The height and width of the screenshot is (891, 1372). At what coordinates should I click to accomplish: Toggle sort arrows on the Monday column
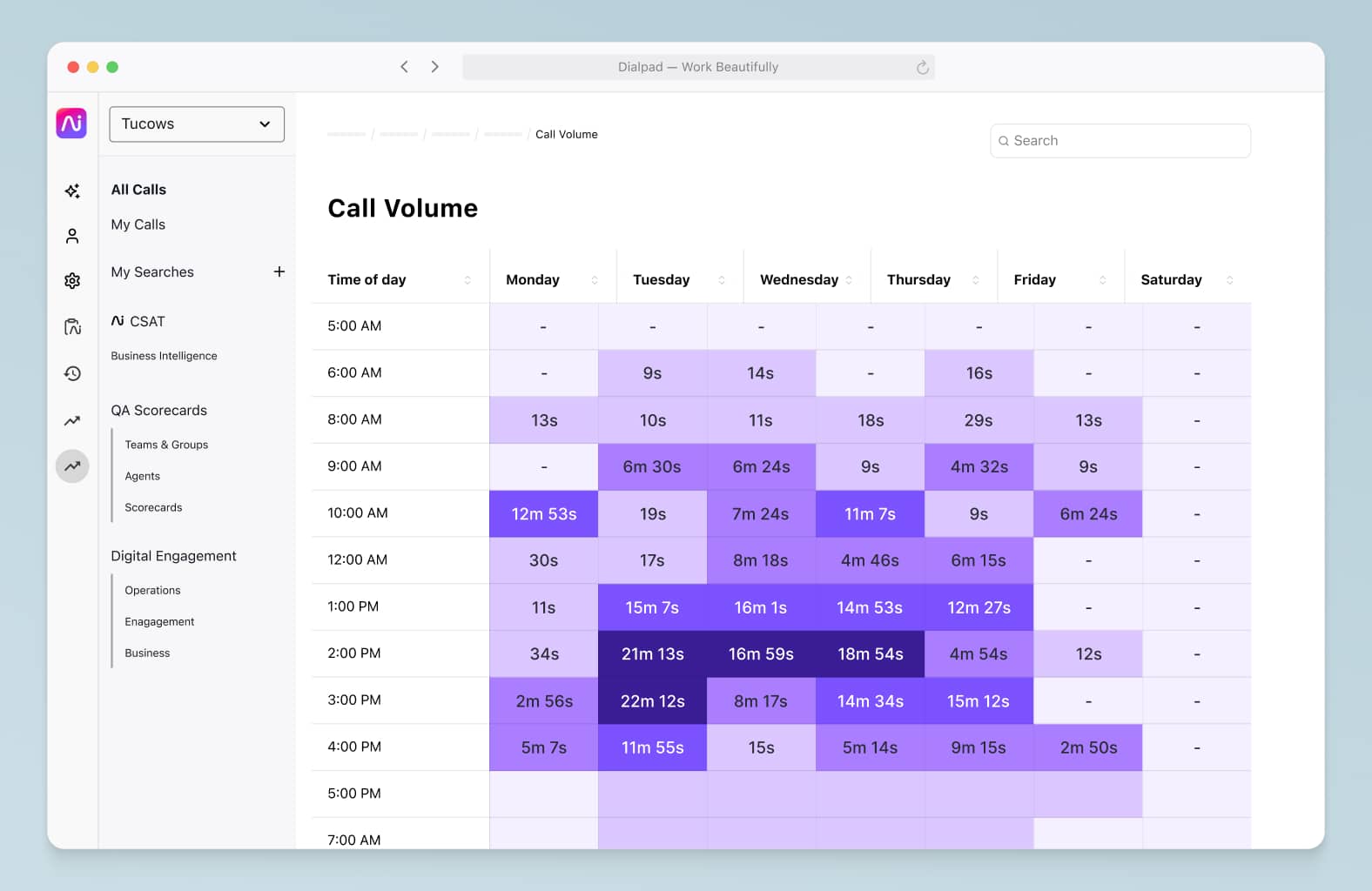pyautogui.click(x=595, y=279)
